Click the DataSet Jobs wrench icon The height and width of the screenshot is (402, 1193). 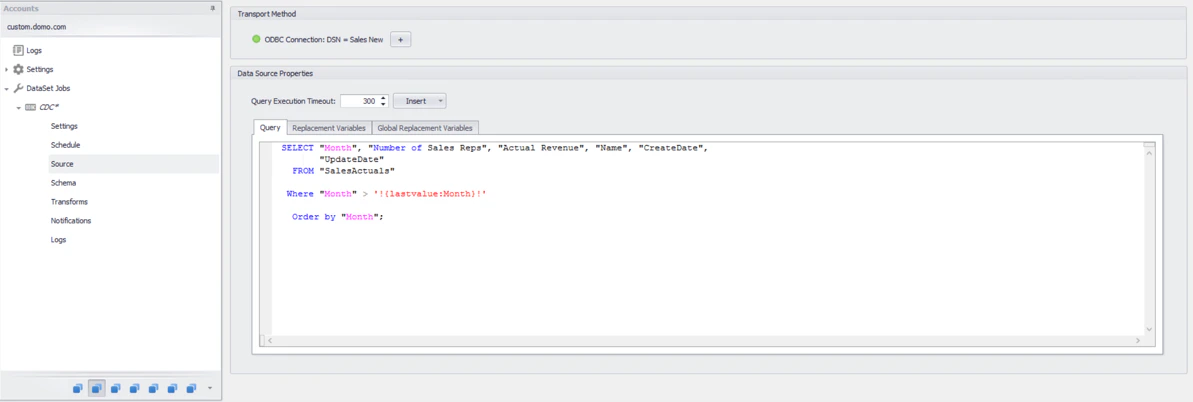pyautogui.click(x=19, y=88)
